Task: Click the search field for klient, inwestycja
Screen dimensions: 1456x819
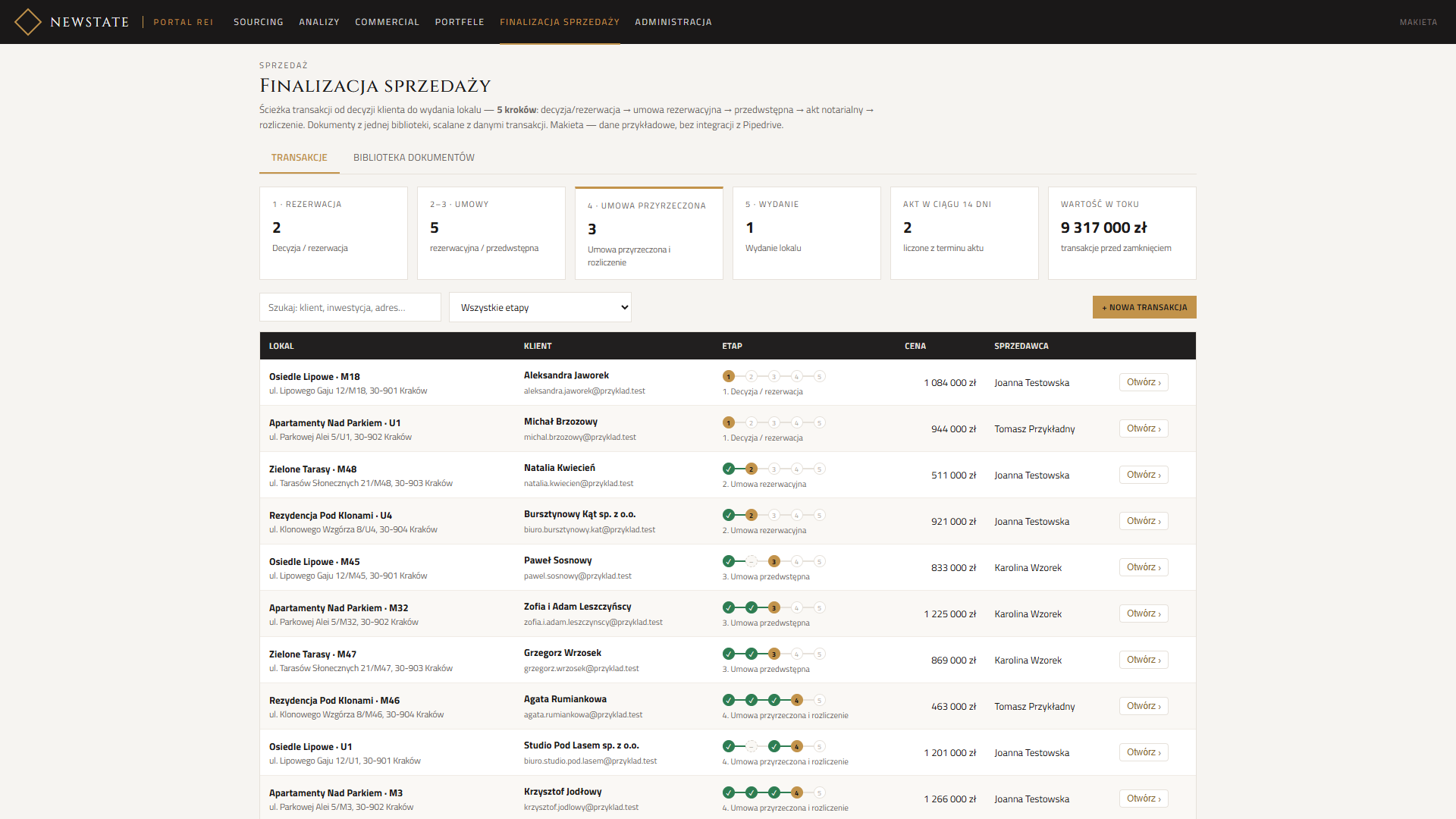Action: click(x=350, y=307)
